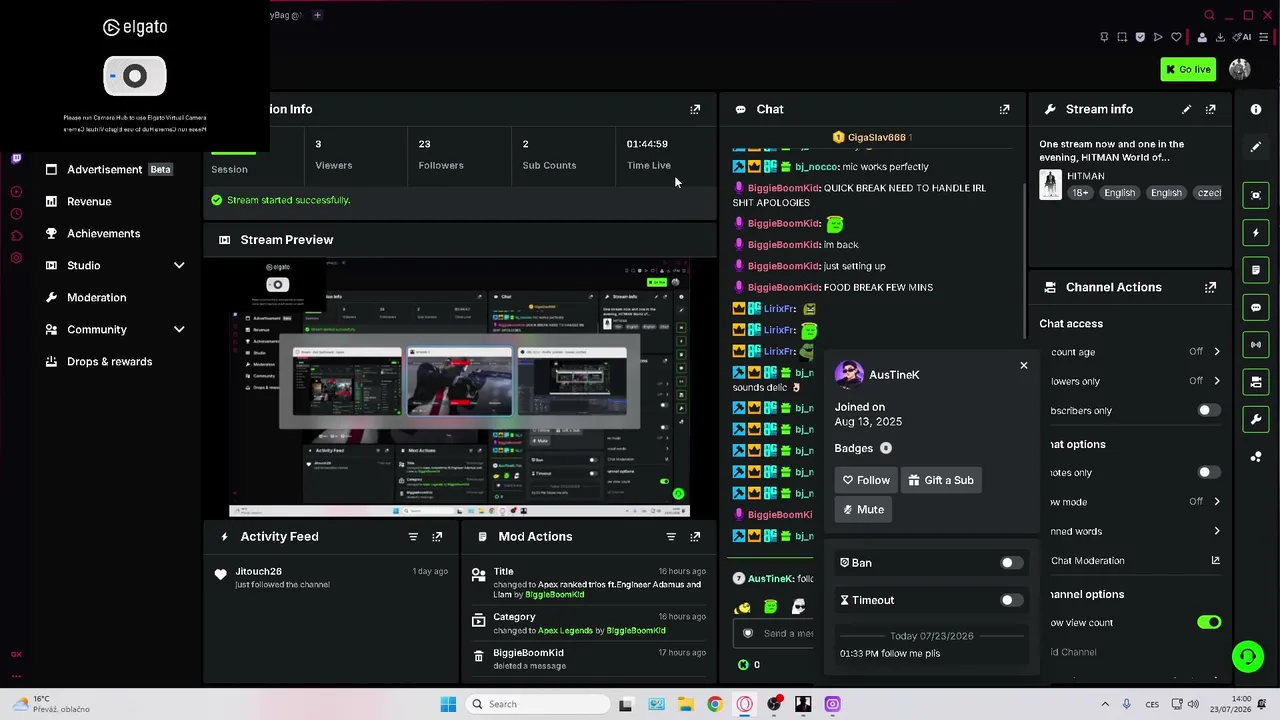Viewport: 1280px width, 720px height.
Task: Pop out the Activity Feed panel
Action: click(x=437, y=537)
